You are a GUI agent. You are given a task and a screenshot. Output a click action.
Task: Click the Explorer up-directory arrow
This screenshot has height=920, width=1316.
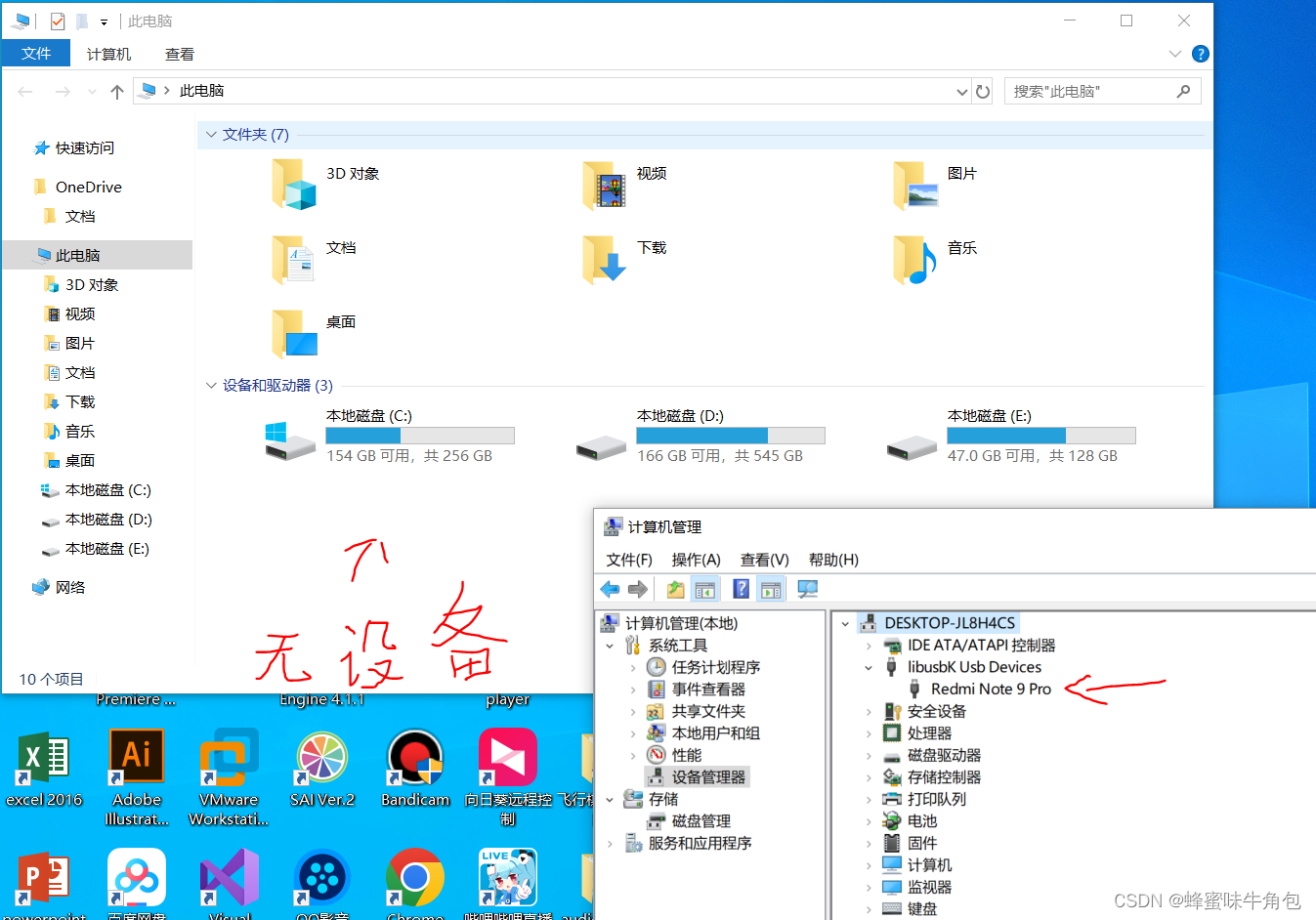coord(117,92)
